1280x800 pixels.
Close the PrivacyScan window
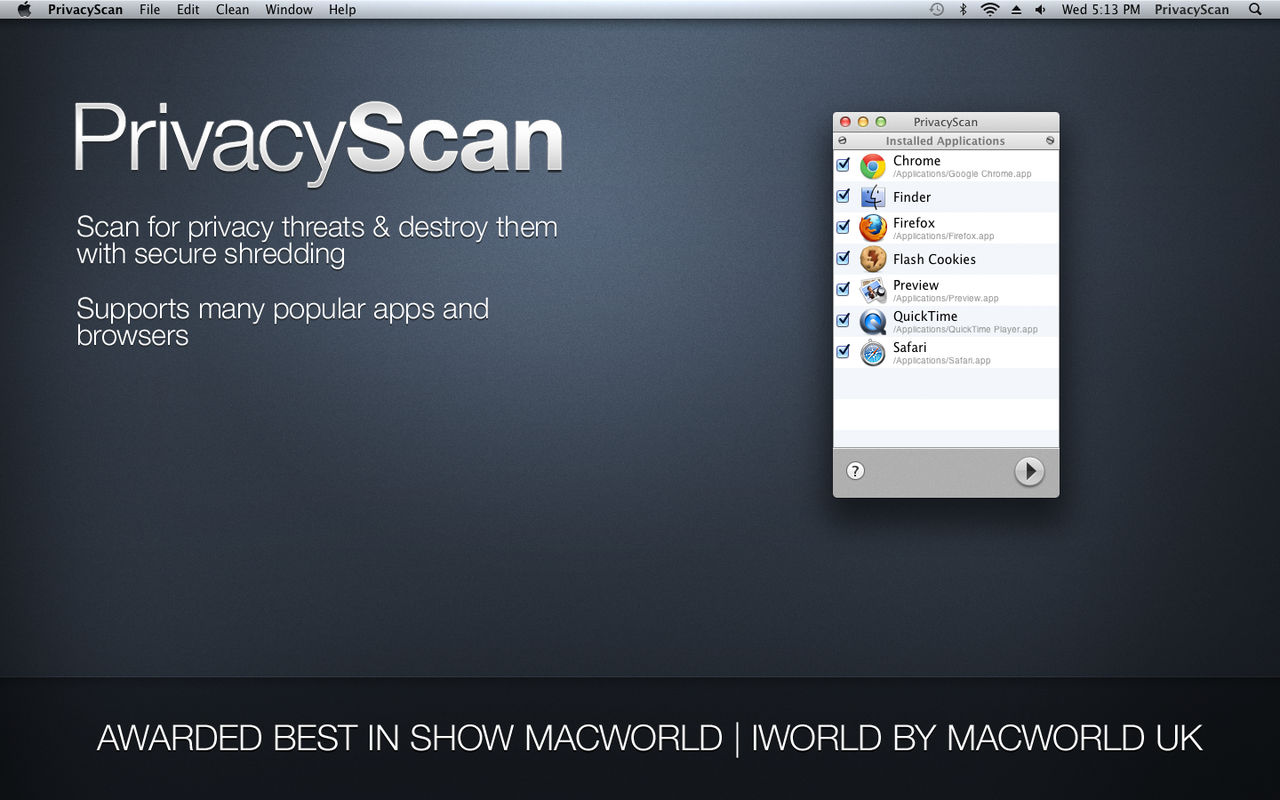click(x=845, y=122)
